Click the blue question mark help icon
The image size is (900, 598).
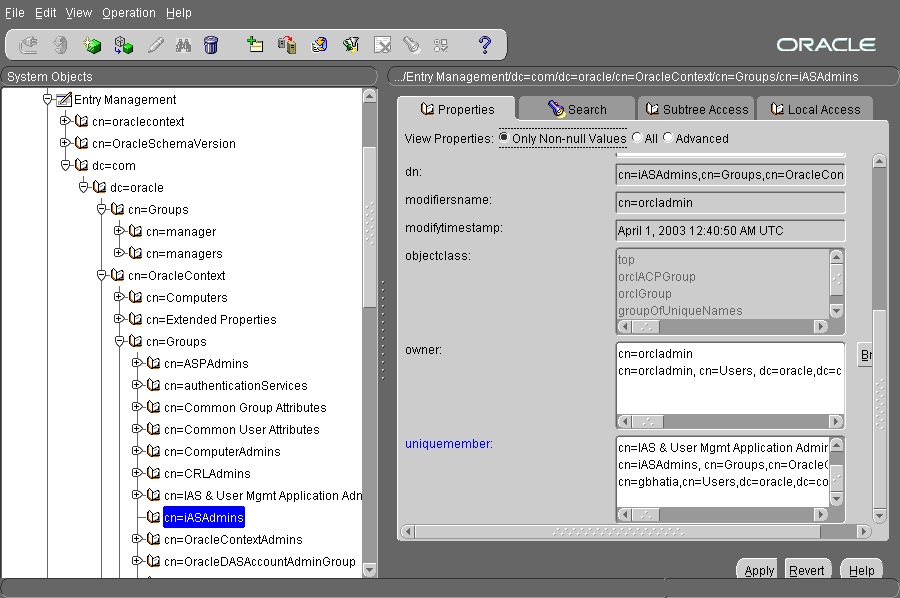pyautogui.click(x=485, y=45)
